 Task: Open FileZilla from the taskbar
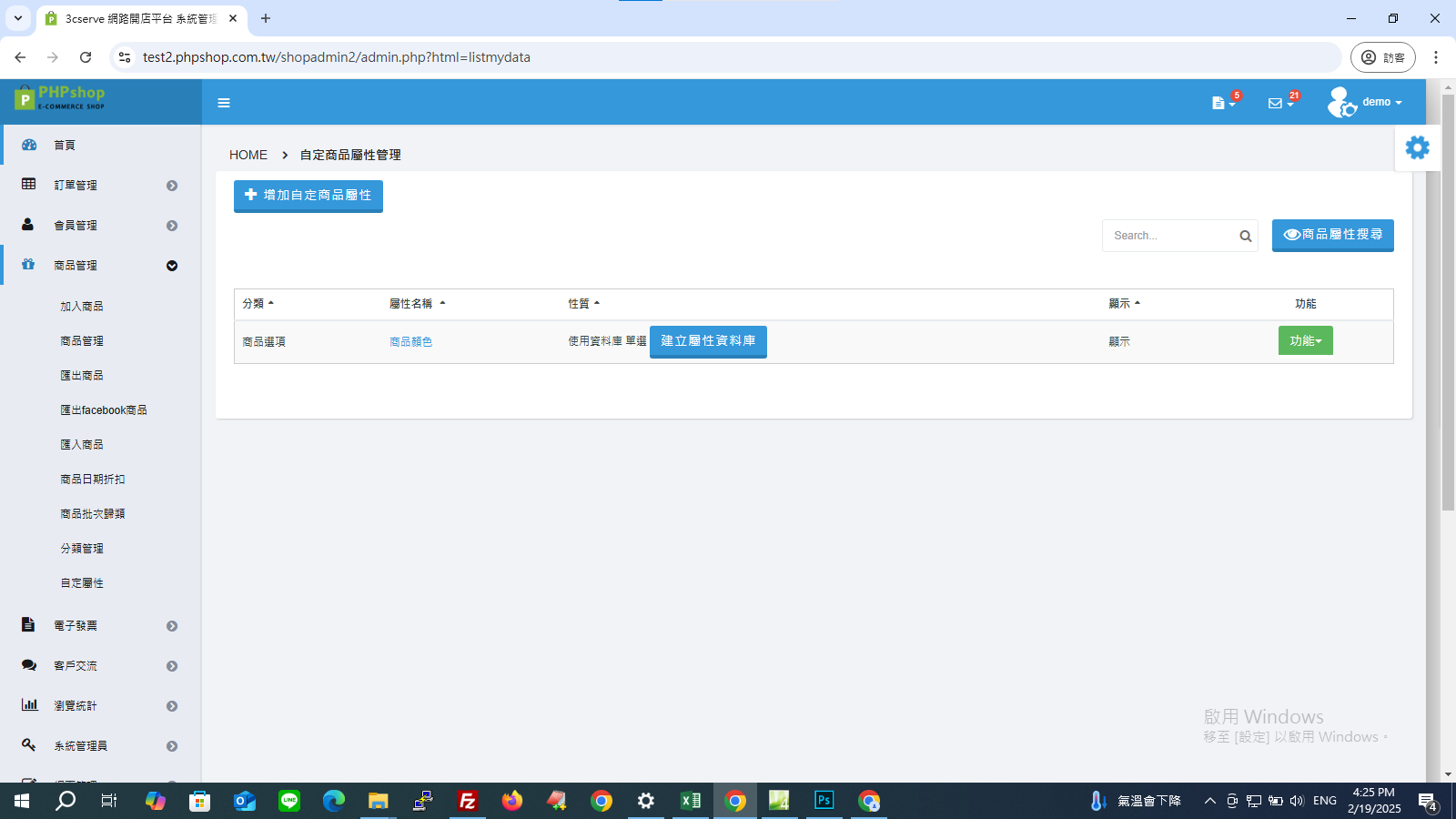click(468, 801)
